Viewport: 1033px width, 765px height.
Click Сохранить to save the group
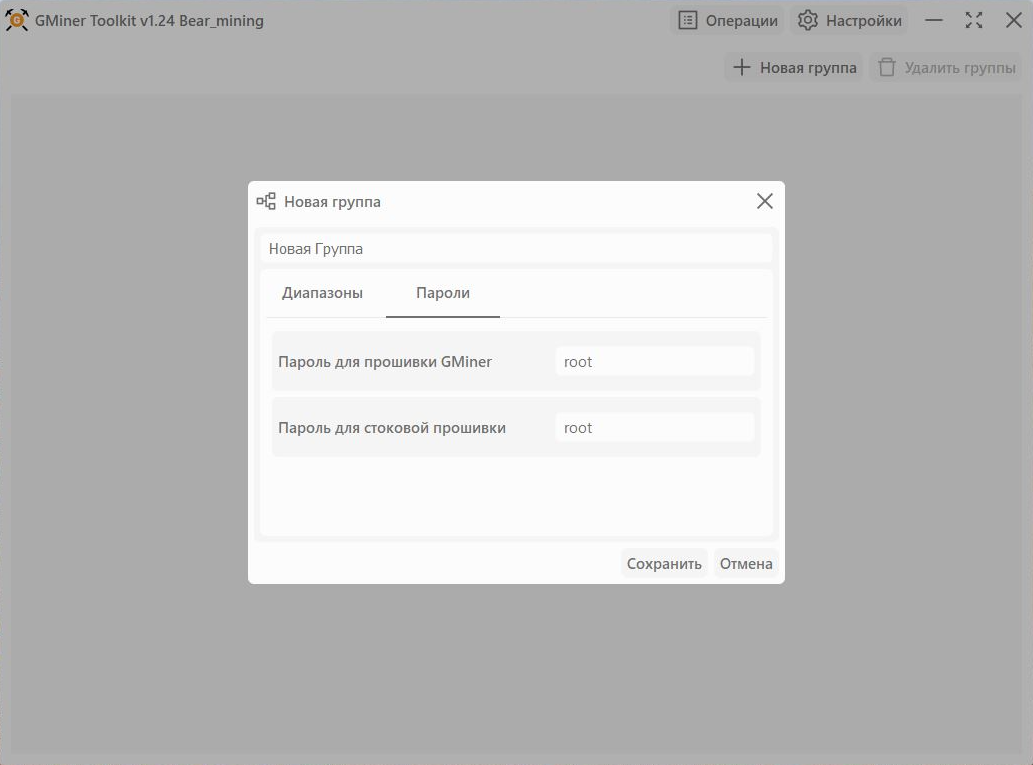[664, 564]
